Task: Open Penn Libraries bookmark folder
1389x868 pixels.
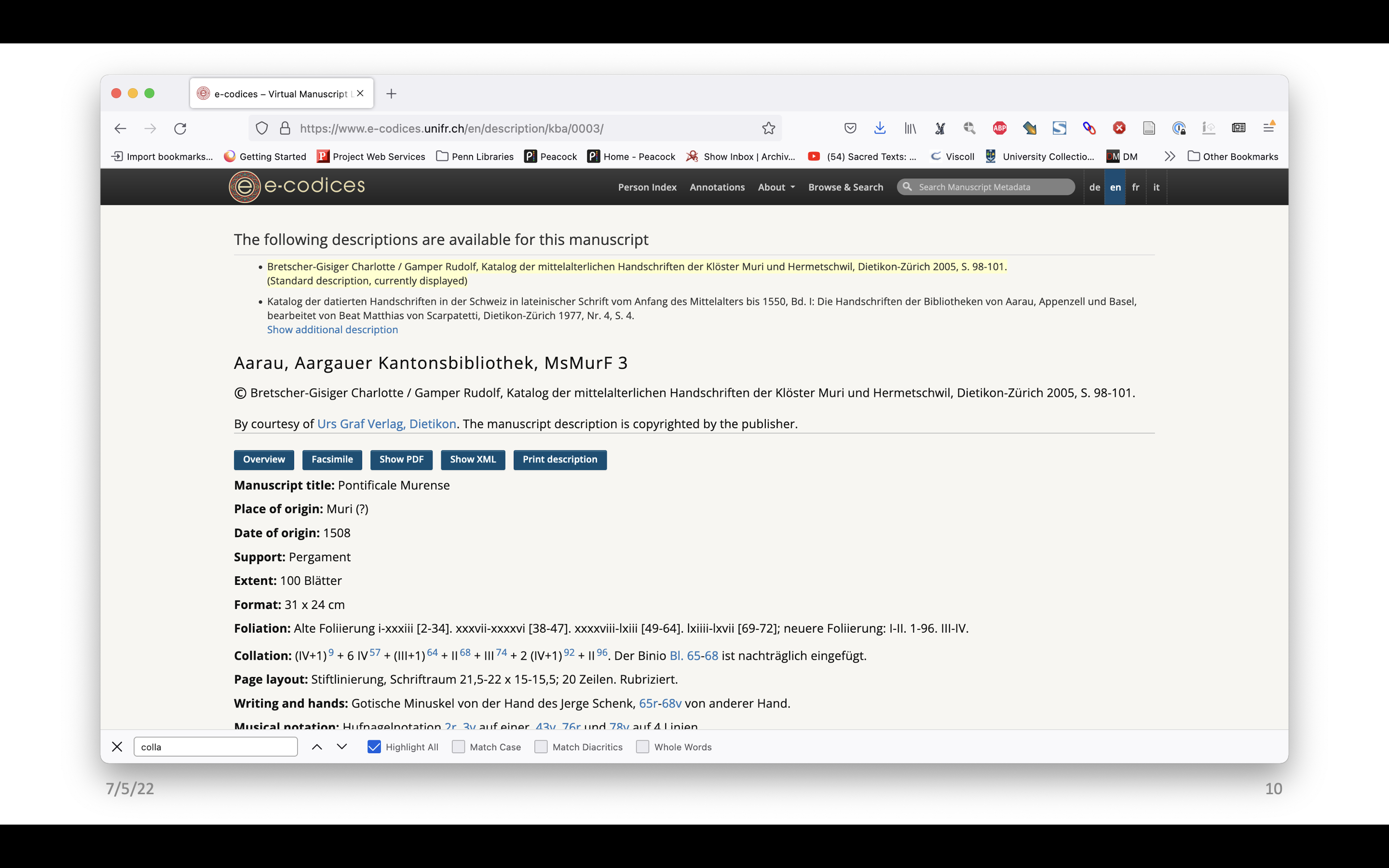Action: (475, 157)
